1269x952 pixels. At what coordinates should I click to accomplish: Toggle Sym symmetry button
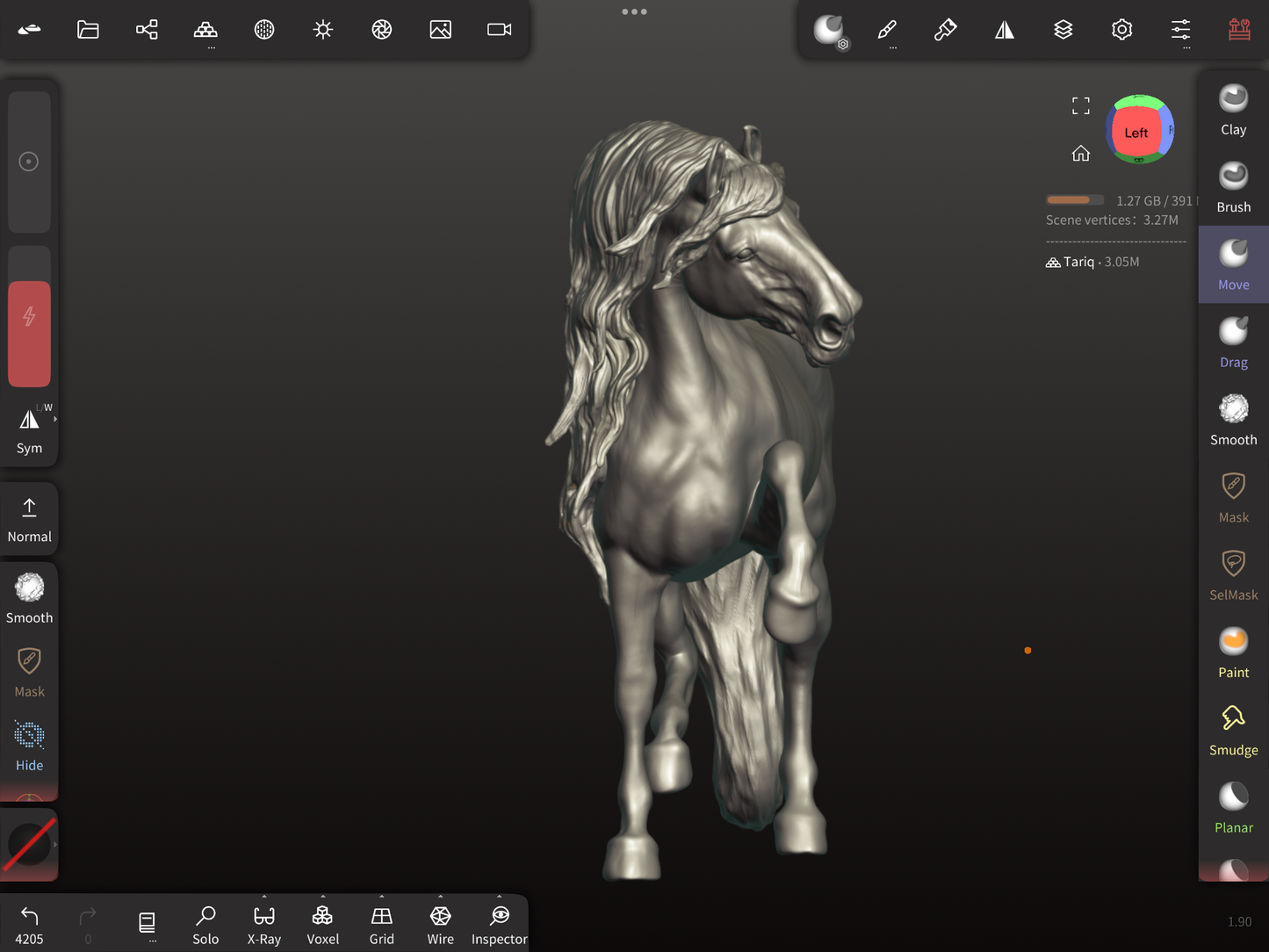click(x=29, y=430)
